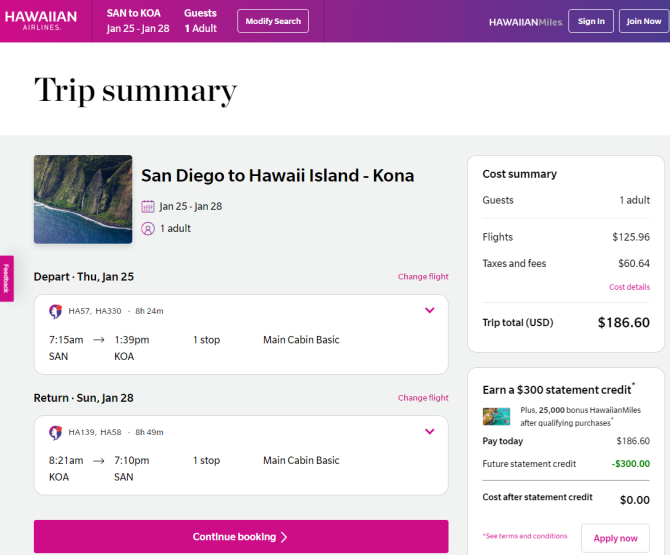Click the -$300.00 future statement credit
The width and height of the screenshot is (670, 555).
click(630, 464)
